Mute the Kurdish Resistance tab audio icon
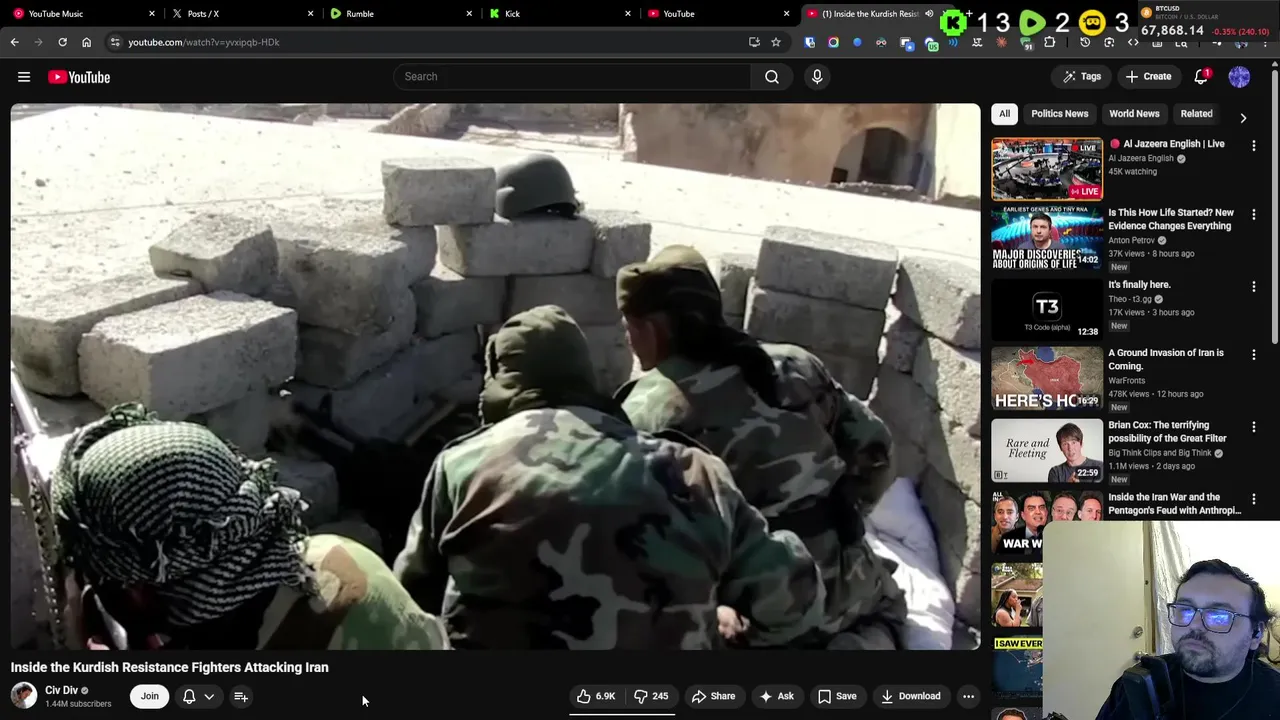The height and width of the screenshot is (720, 1280). point(929,14)
